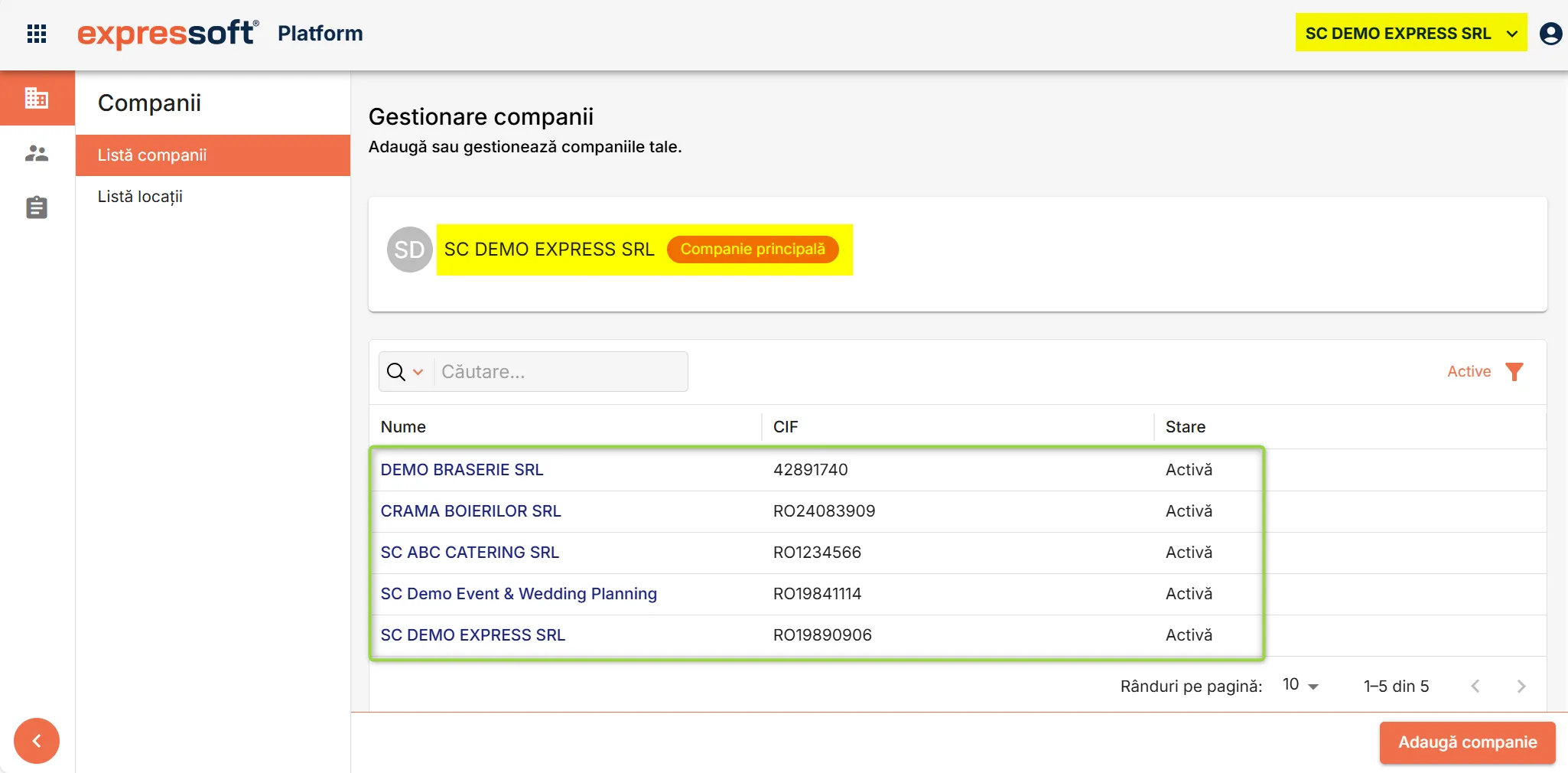The width and height of the screenshot is (1568, 773).
Task: Click the Active filter label
Action: pos(1469,372)
